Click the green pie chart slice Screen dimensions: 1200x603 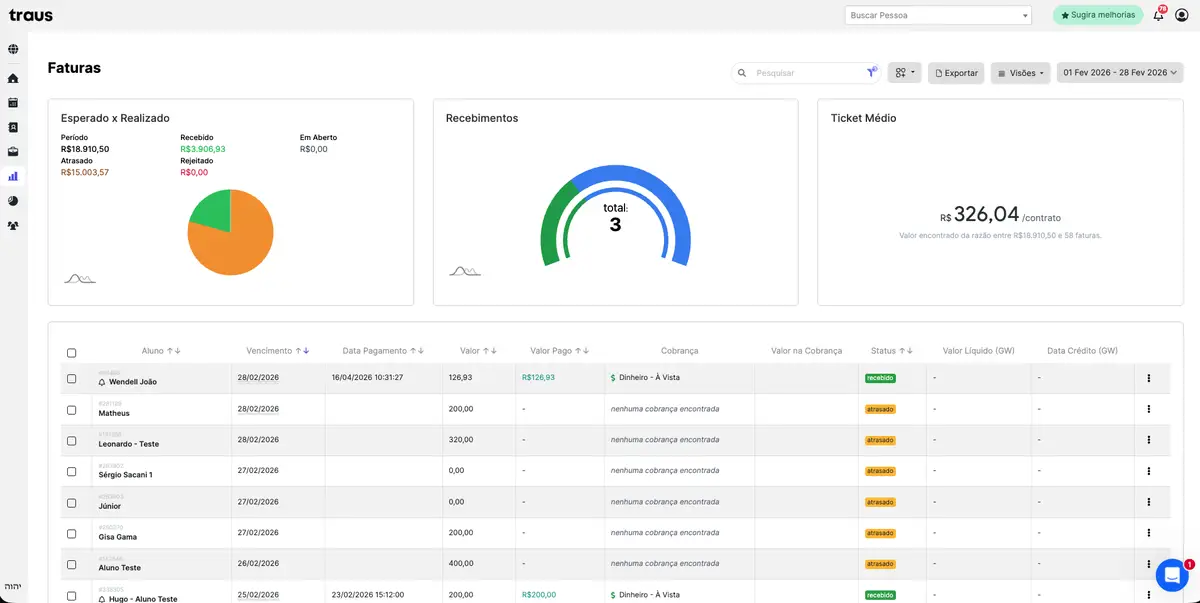[x=213, y=210]
